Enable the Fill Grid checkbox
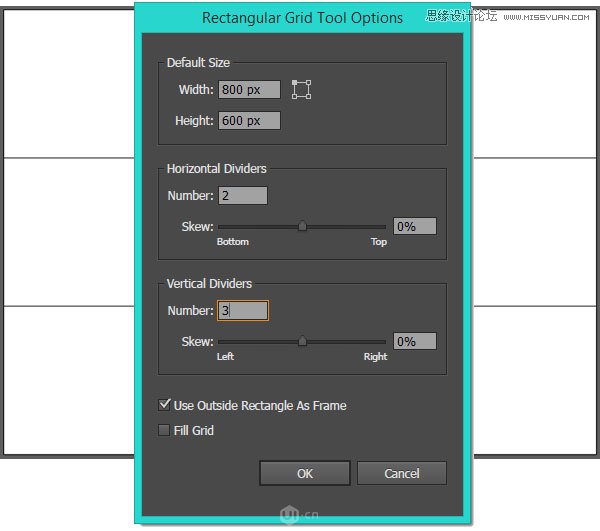The height and width of the screenshot is (531, 600). tap(164, 430)
